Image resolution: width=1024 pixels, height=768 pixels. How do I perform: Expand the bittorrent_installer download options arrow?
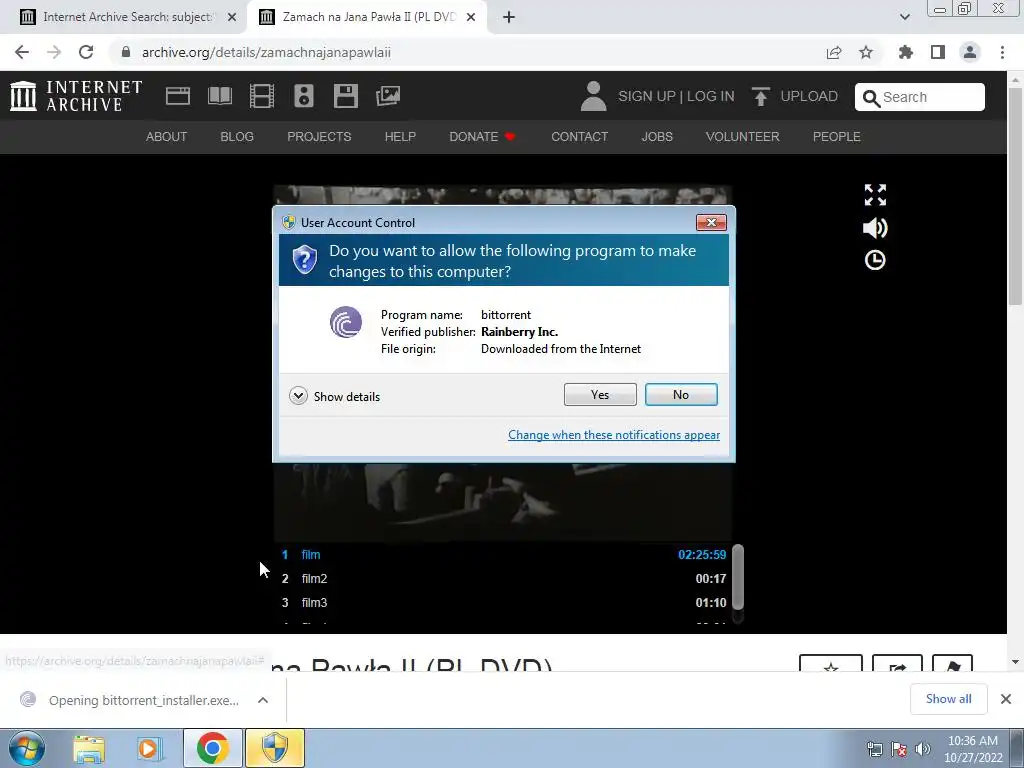(263, 700)
